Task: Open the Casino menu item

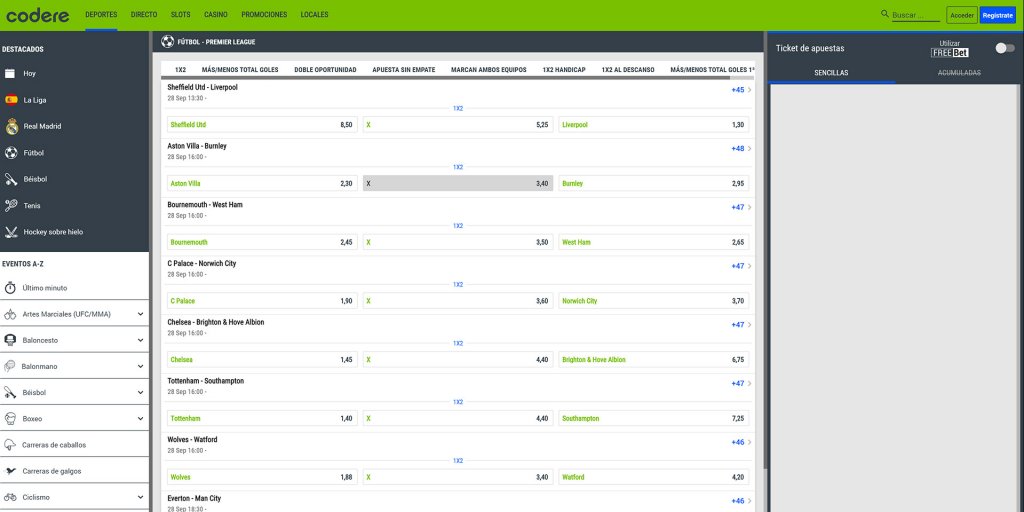Action: [216, 14]
